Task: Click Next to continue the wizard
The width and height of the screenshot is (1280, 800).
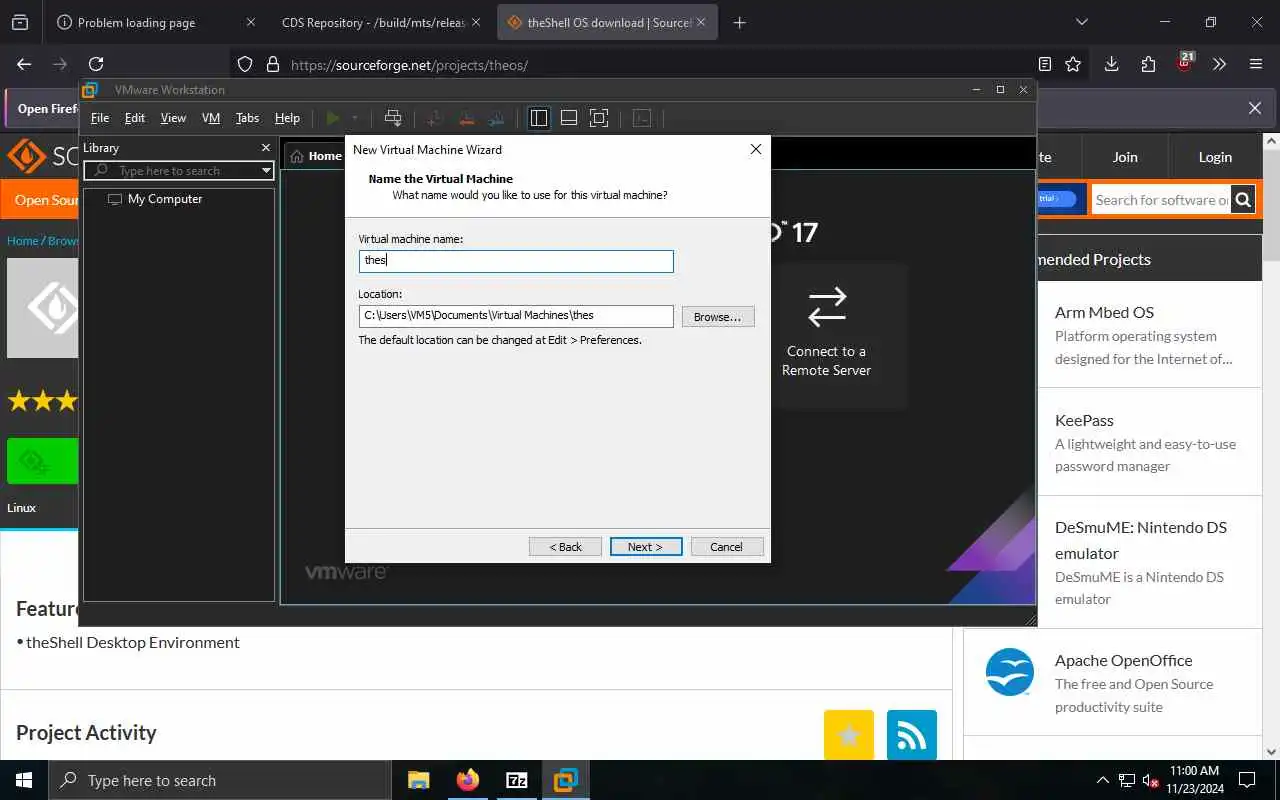Action: [646, 547]
